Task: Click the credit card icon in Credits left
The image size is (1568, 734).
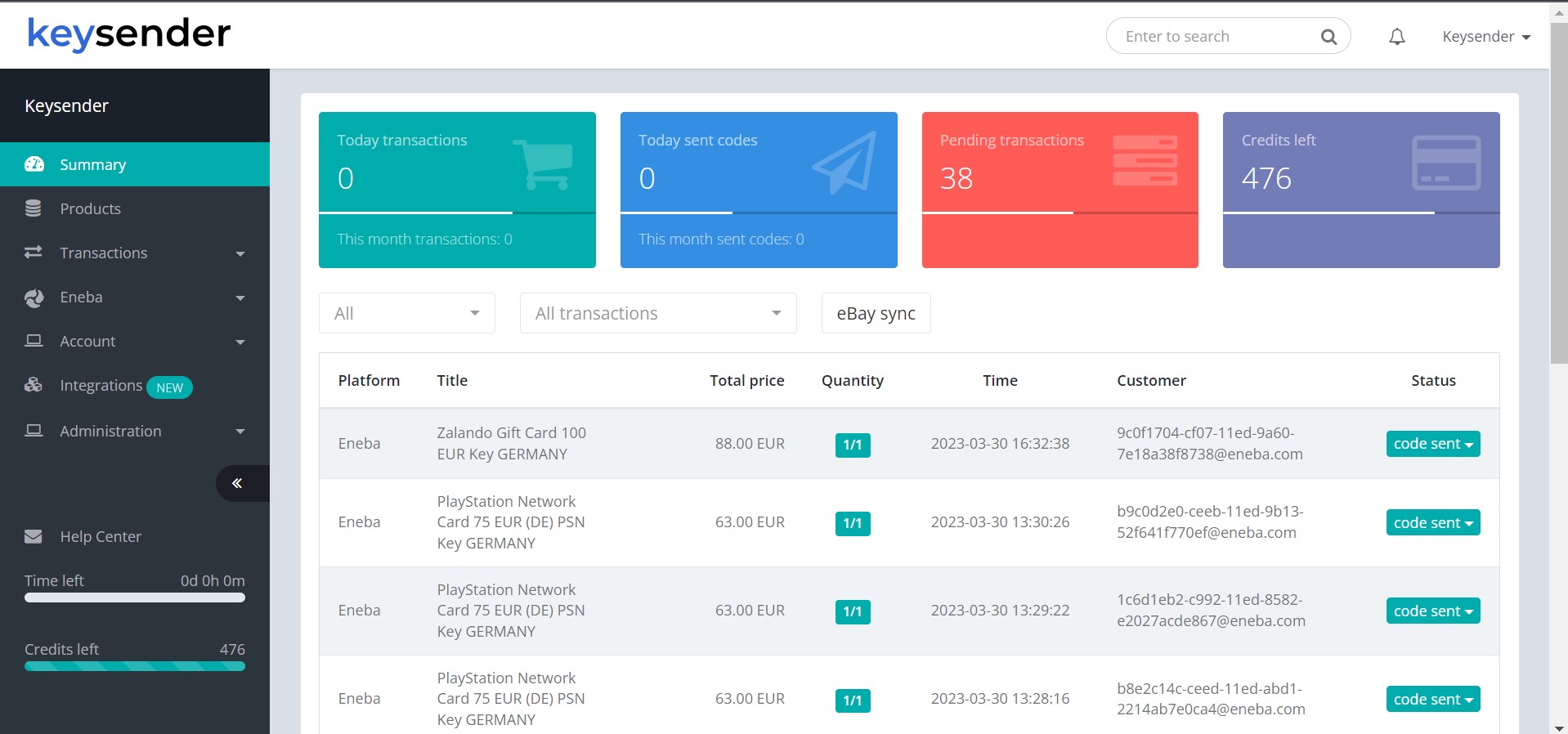Action: click(1447, 163)
